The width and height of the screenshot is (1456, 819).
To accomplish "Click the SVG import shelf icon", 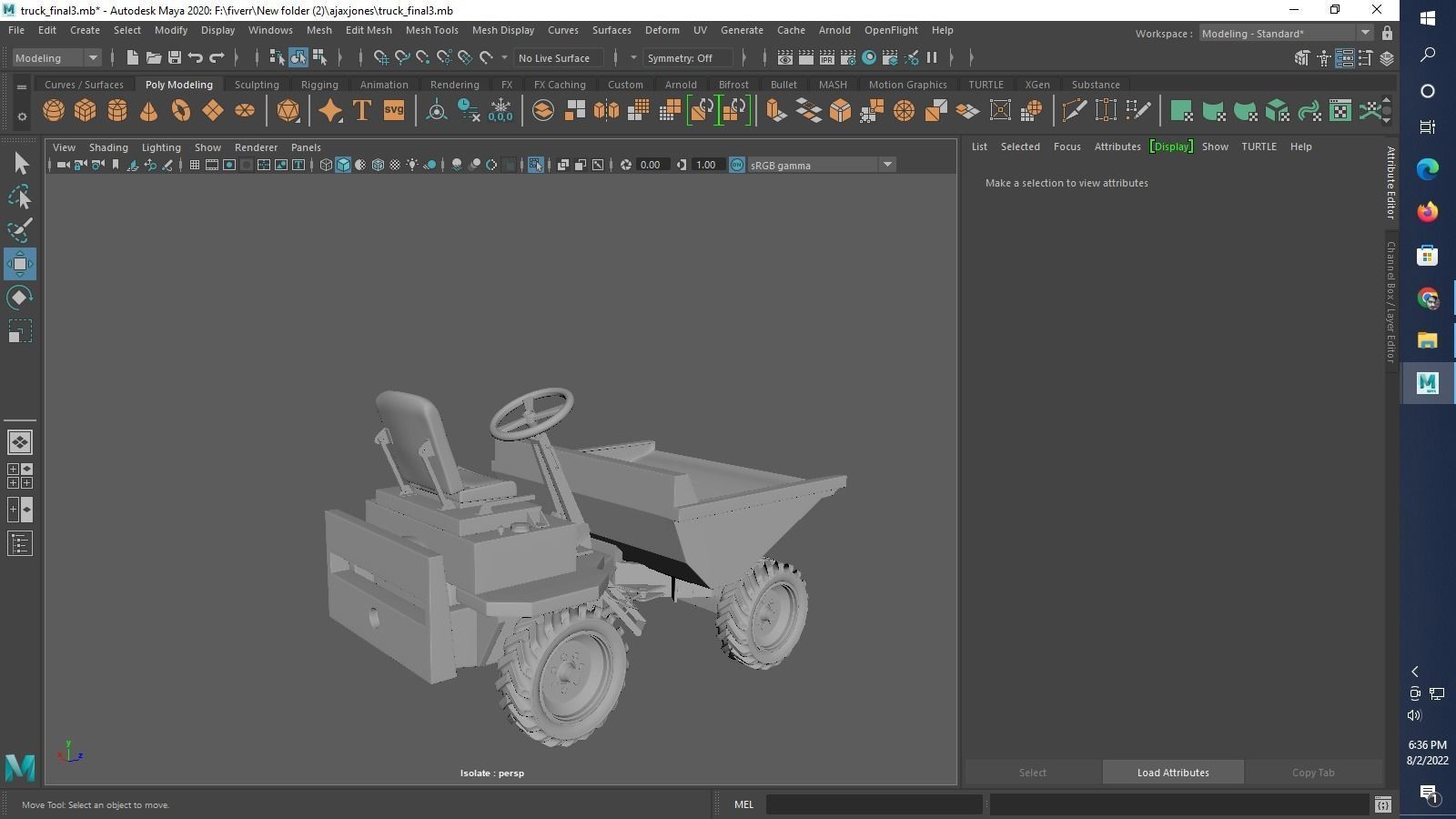I will point(394,111).
